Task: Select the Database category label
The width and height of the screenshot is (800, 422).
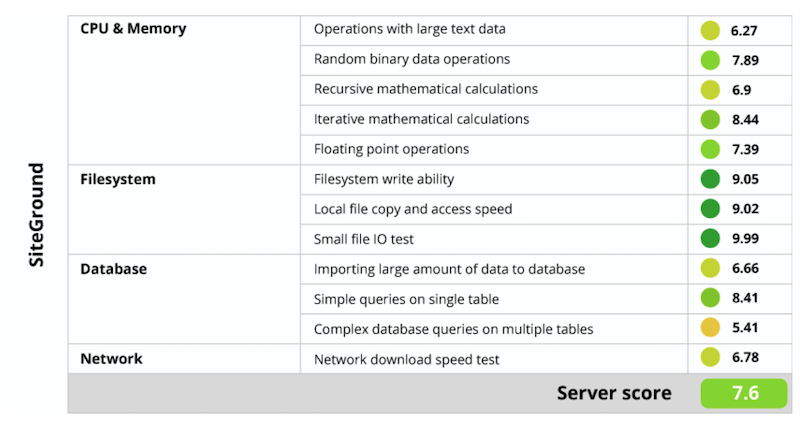Action: coord(113,269)
